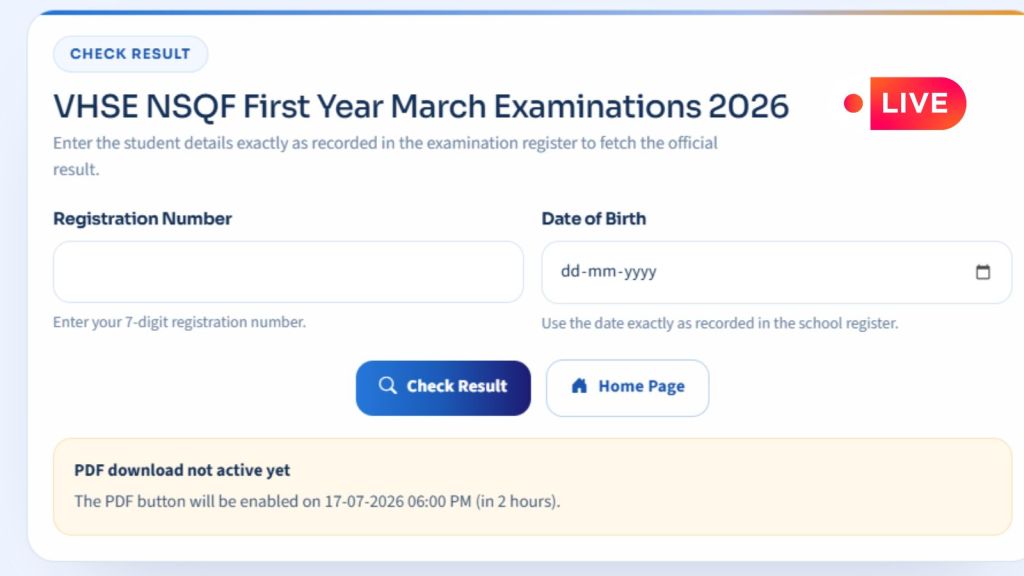Viewport: 1024px width, 576px height.
Task: Select the yyyy part of date field
Action: pyautogui.click(x=640, y=272)
